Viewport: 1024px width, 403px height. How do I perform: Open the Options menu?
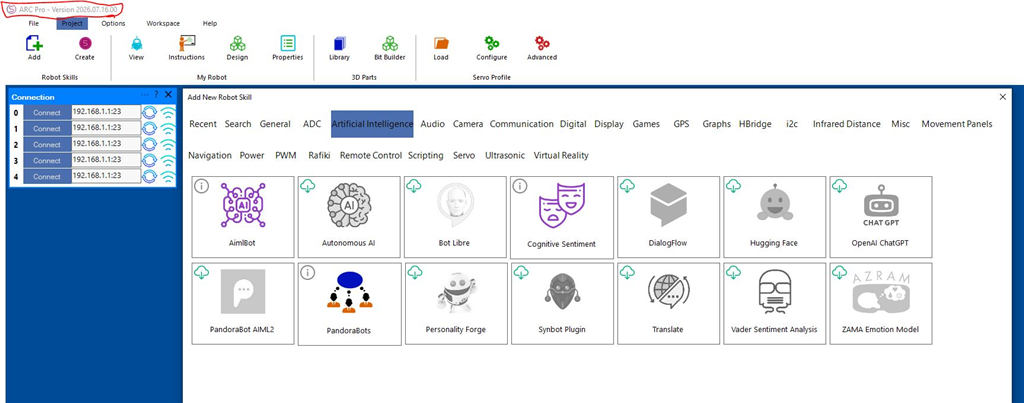click(114, 24)
